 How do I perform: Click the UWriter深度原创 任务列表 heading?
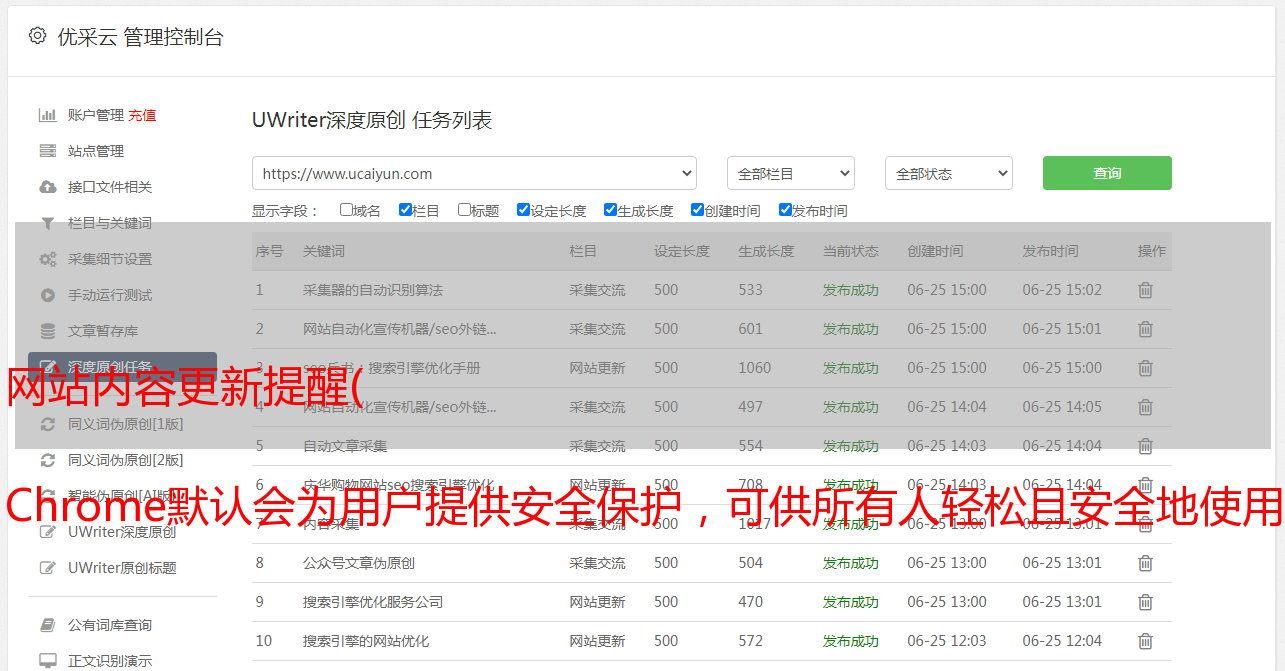372,121
